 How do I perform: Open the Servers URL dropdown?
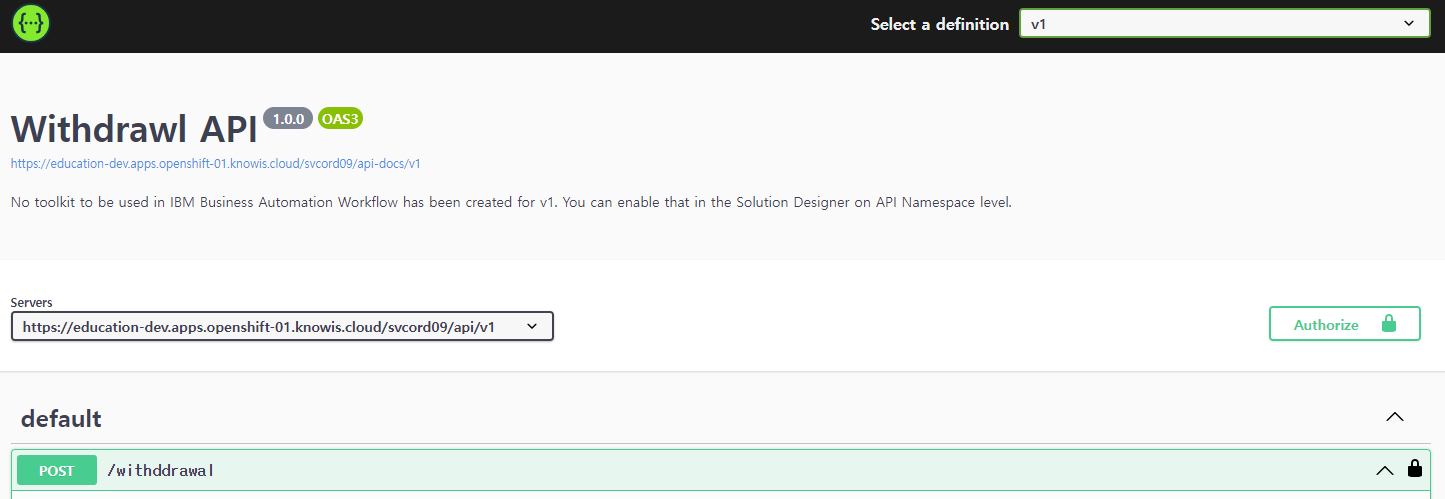click(x=282, y=326)
